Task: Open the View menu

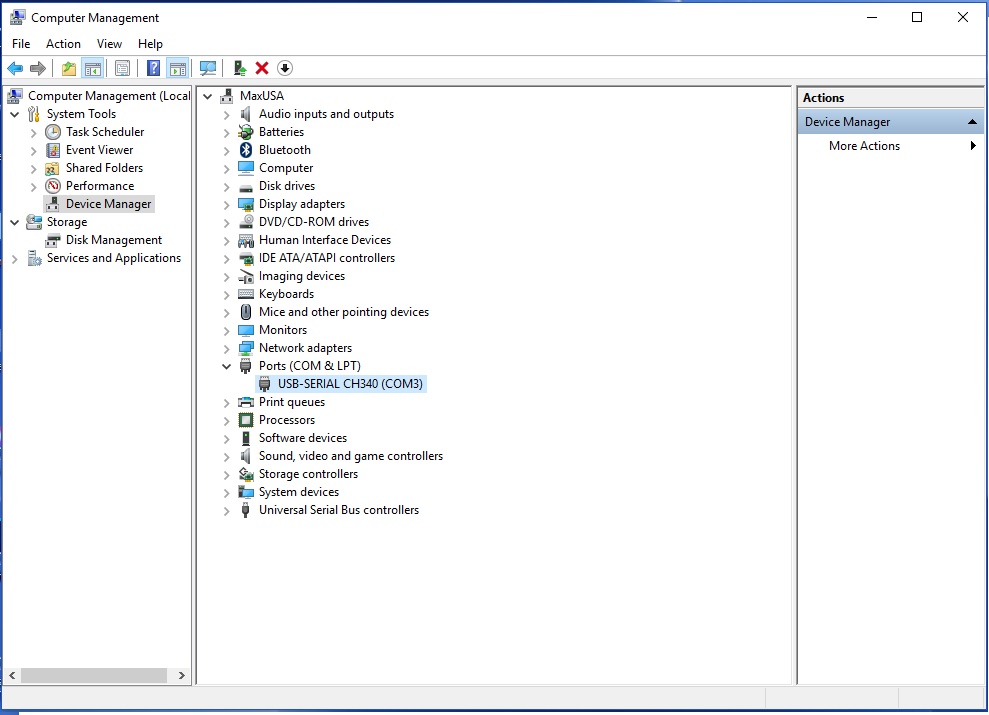Action: click(x=109, y=44)
